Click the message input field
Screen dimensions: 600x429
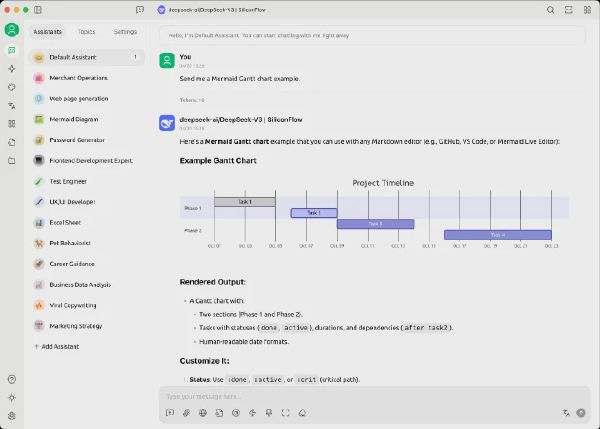click(x=374, y=396)
